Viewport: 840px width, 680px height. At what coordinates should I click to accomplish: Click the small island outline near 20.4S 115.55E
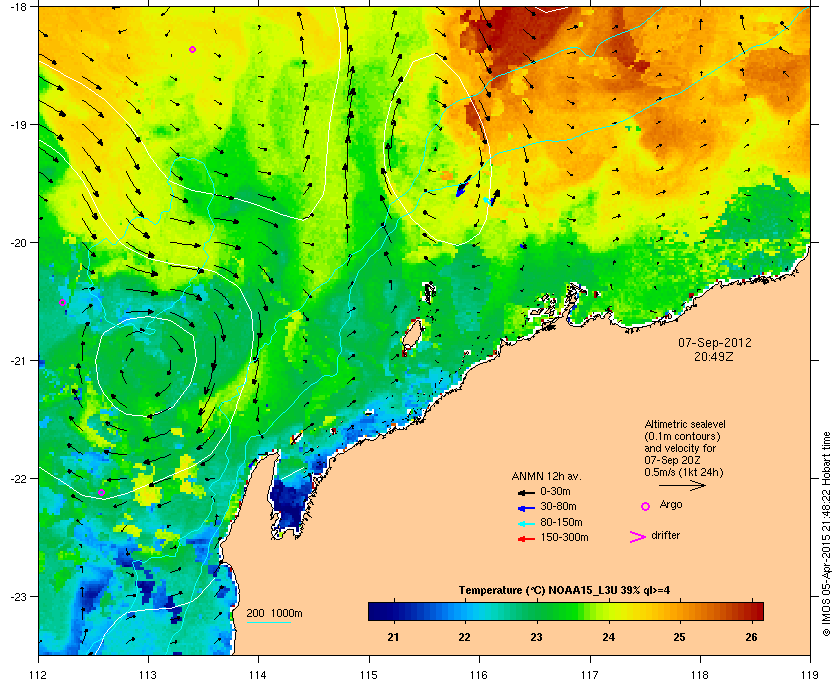pos(429,293)
